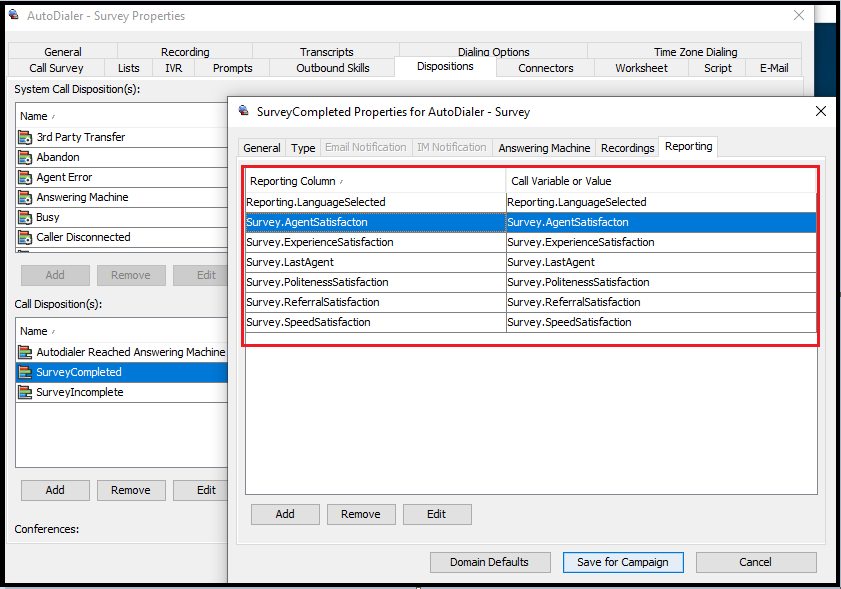This screenshot has height=589, width=841.
Task: Open the E-Mail tab
Action: tap(773, 68)
